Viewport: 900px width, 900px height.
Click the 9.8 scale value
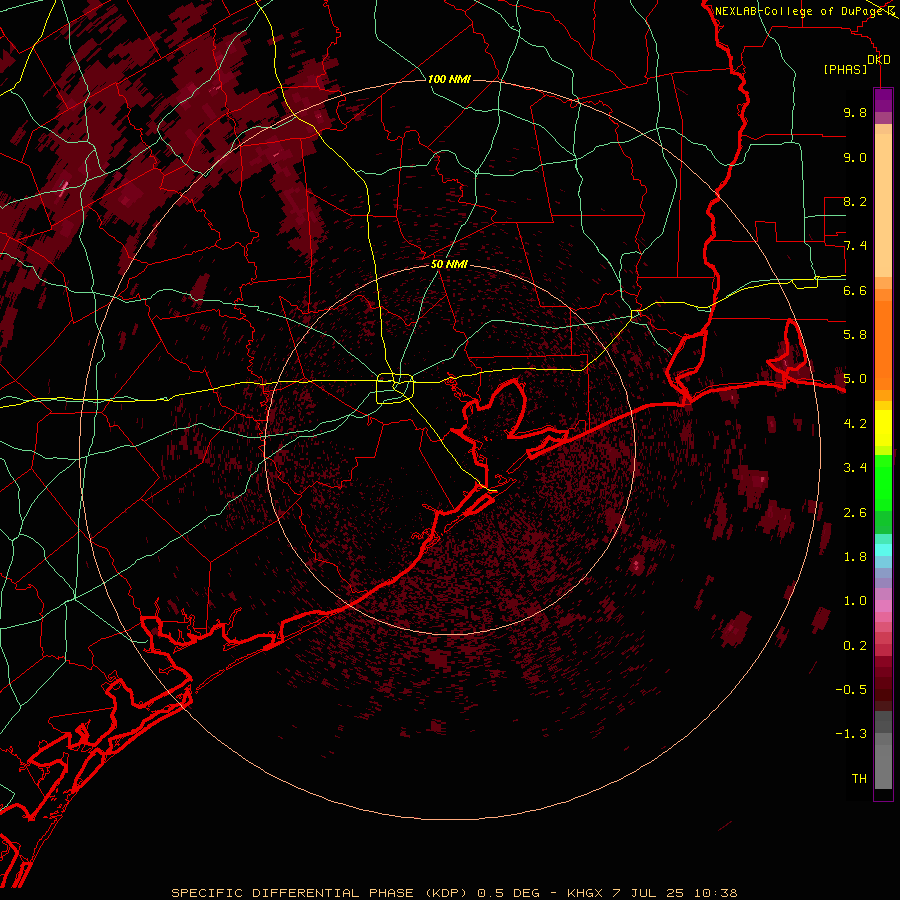tap(855, 112)
